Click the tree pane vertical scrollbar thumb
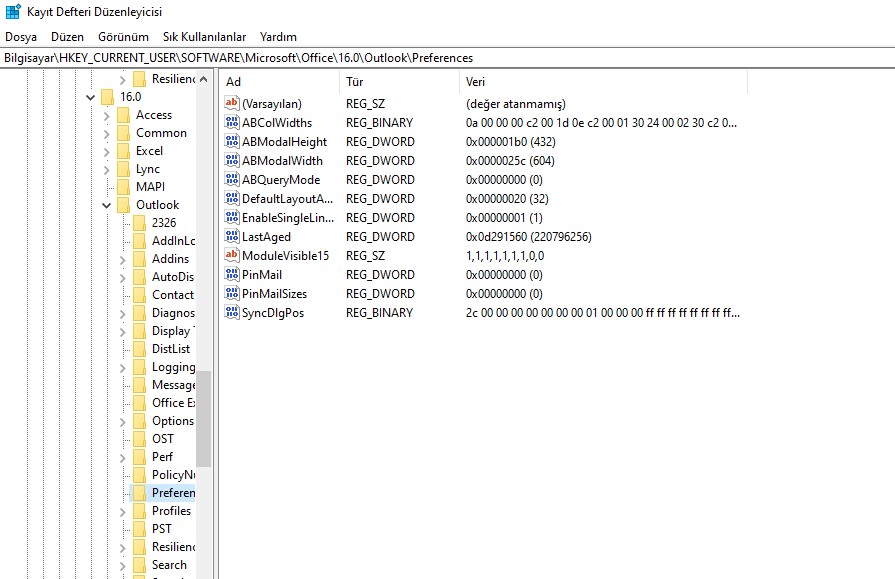 (x=203, y=418)
